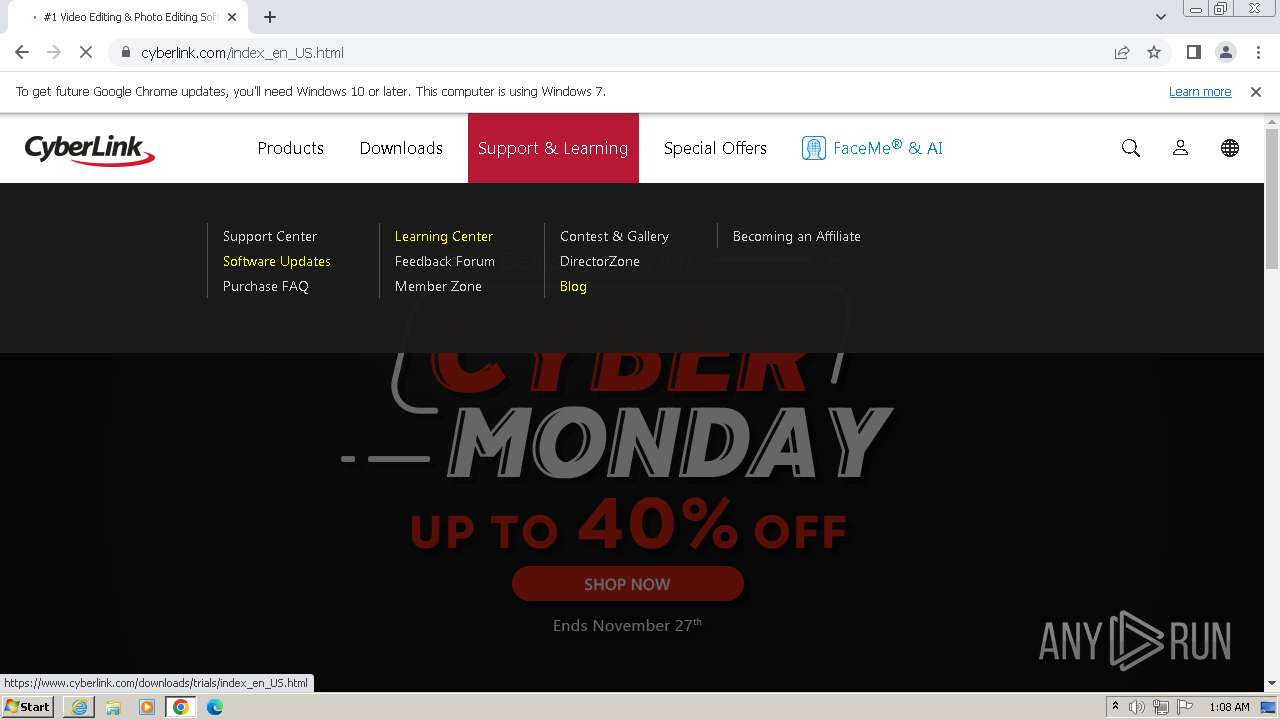The image size is (1280, 720).
Task: Click the volume speaker tray icon
Action: point(1137,707)
